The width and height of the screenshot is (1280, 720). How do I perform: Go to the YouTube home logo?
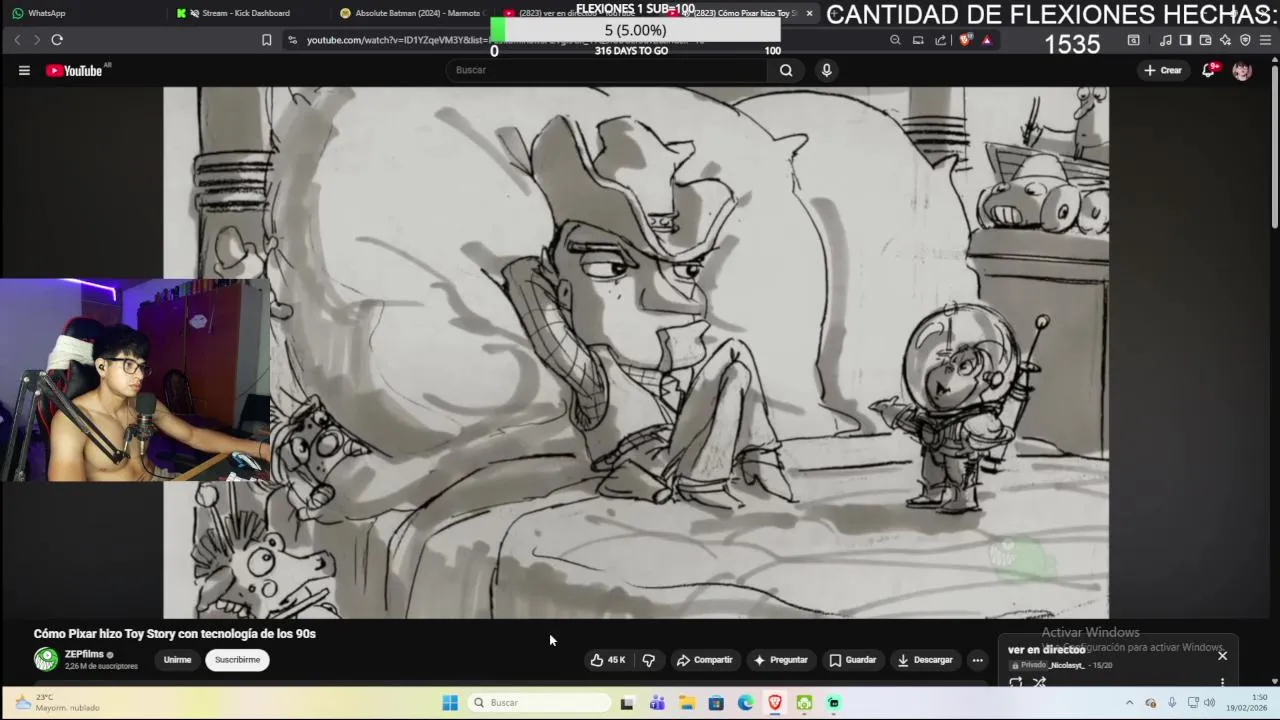click(75, 70)
